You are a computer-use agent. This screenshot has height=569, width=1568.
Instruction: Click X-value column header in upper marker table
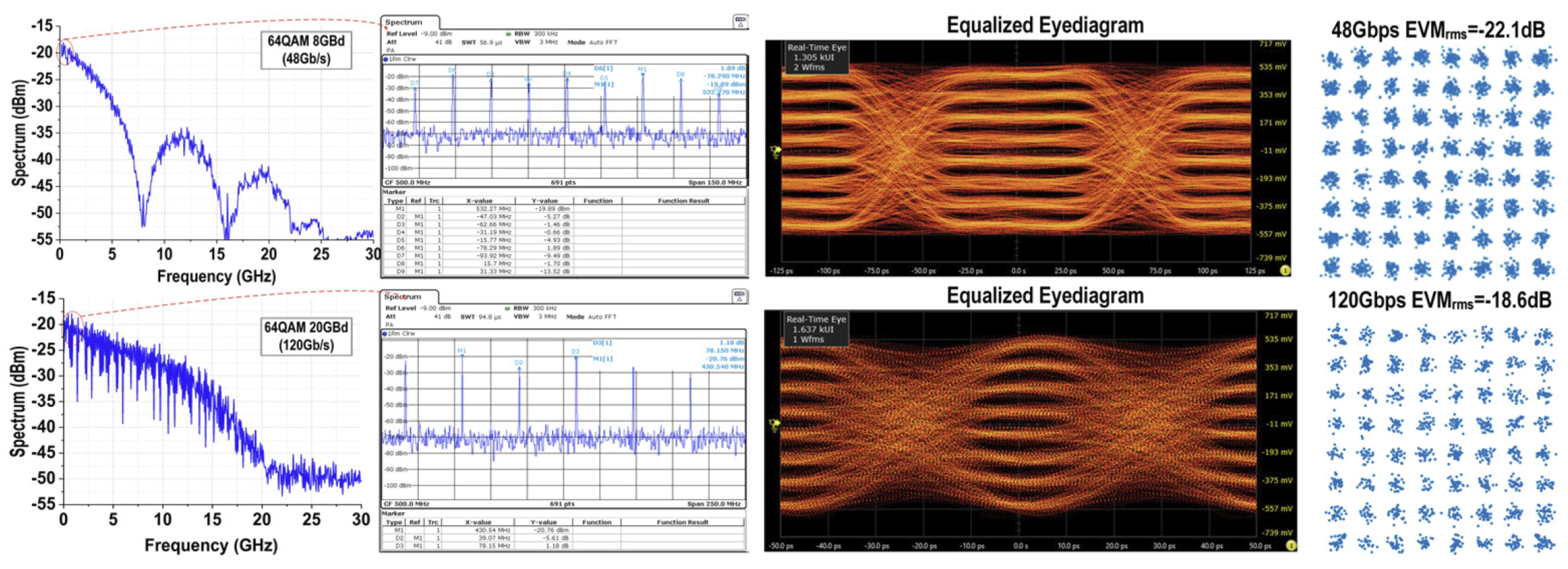coord(478,201)
